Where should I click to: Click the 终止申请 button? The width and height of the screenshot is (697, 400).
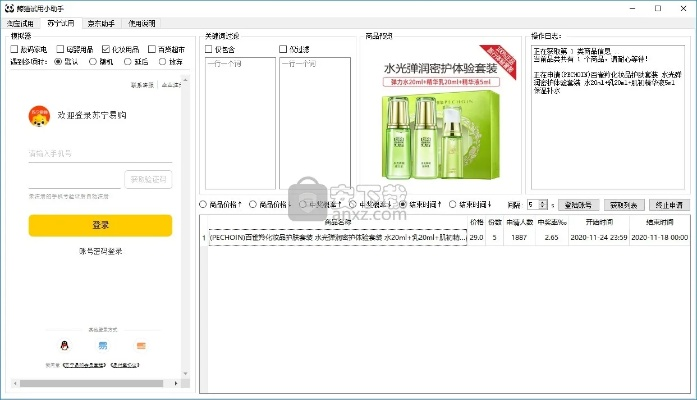click(669, 205)
